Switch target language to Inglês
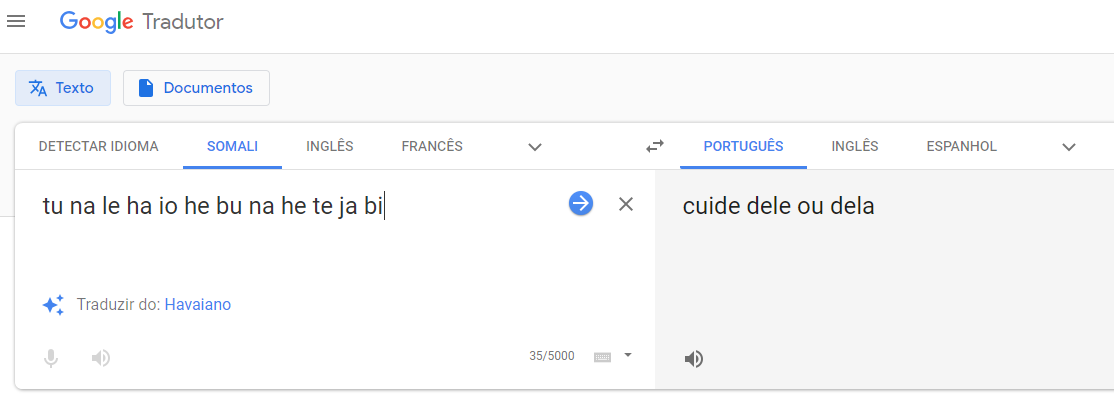This screenshot has height=420, width=1114. [855, 146]
